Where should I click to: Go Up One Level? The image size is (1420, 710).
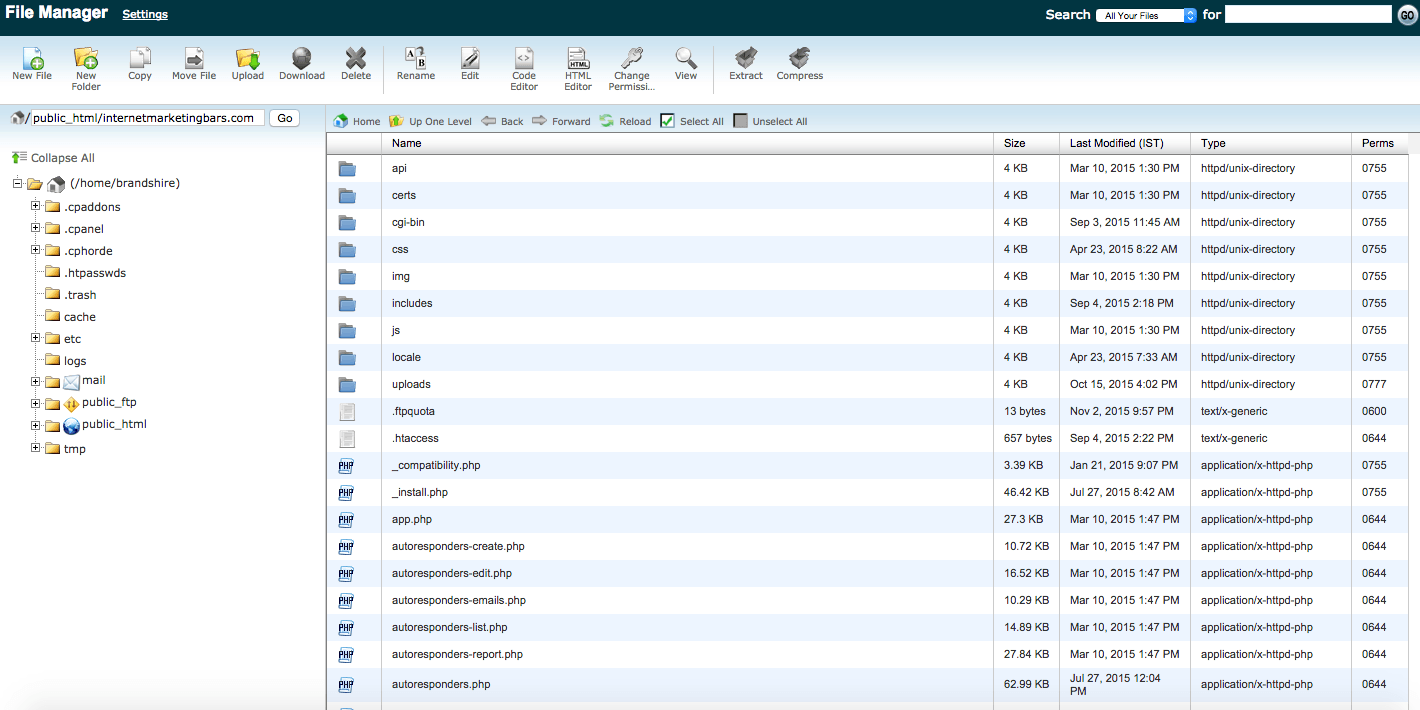click(x=430, y=121)
